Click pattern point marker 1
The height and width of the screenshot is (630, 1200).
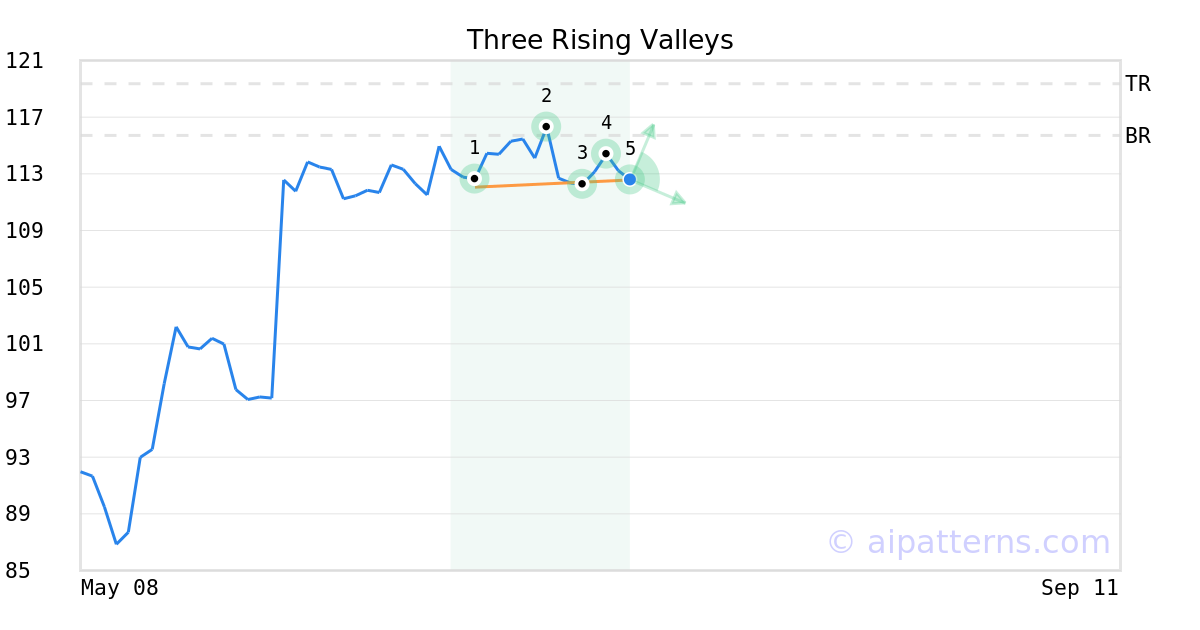coord(474,178)
